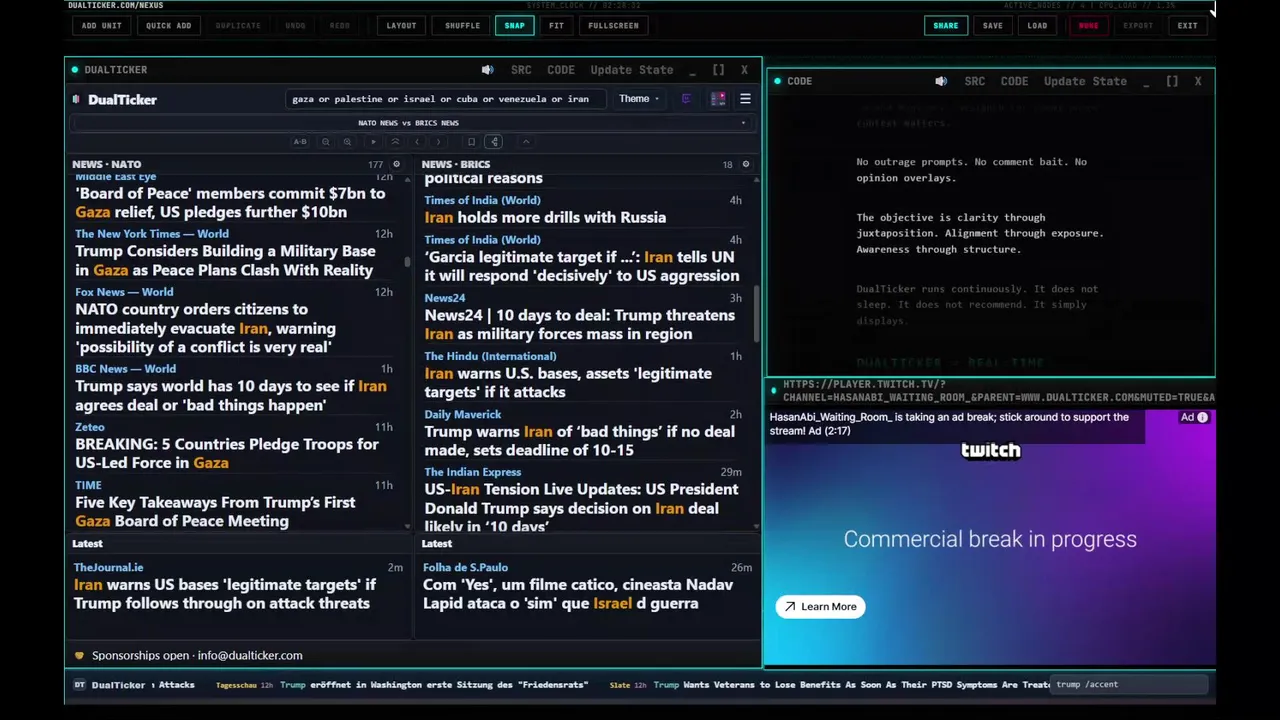
Task: Click the play icon in ticker toolbar
Action: [x=374, y=142]
